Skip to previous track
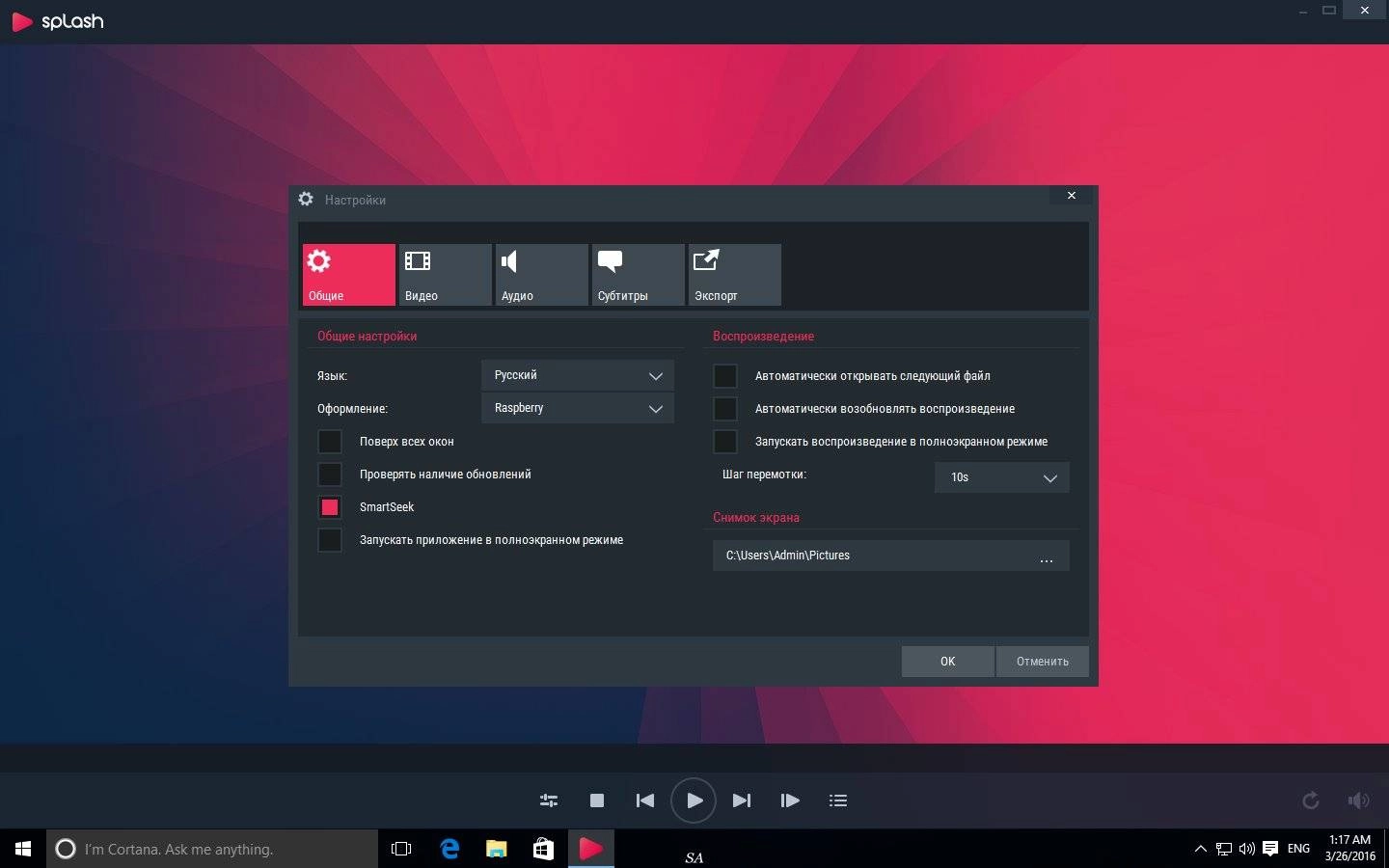 [645, 800]
